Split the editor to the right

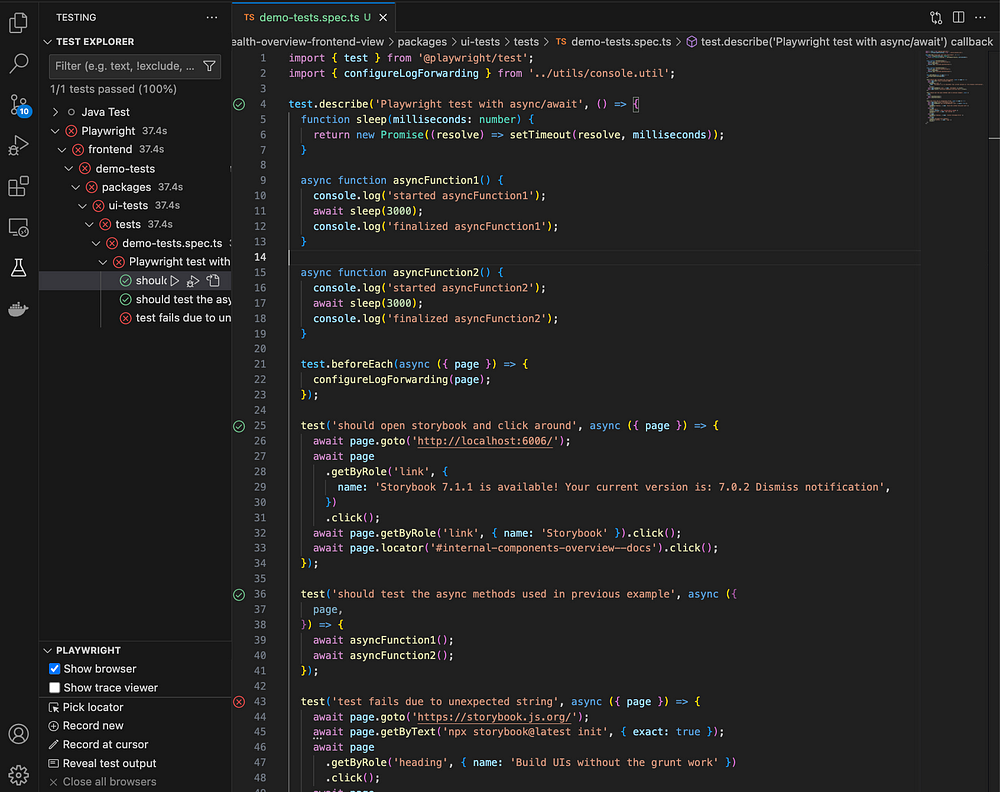959,17
